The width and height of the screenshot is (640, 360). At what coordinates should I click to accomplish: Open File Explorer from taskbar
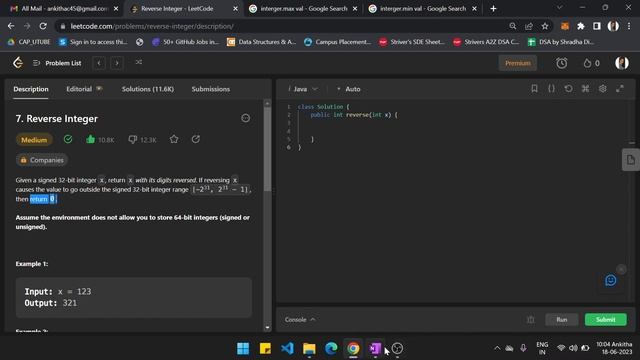tap(309, 348)
